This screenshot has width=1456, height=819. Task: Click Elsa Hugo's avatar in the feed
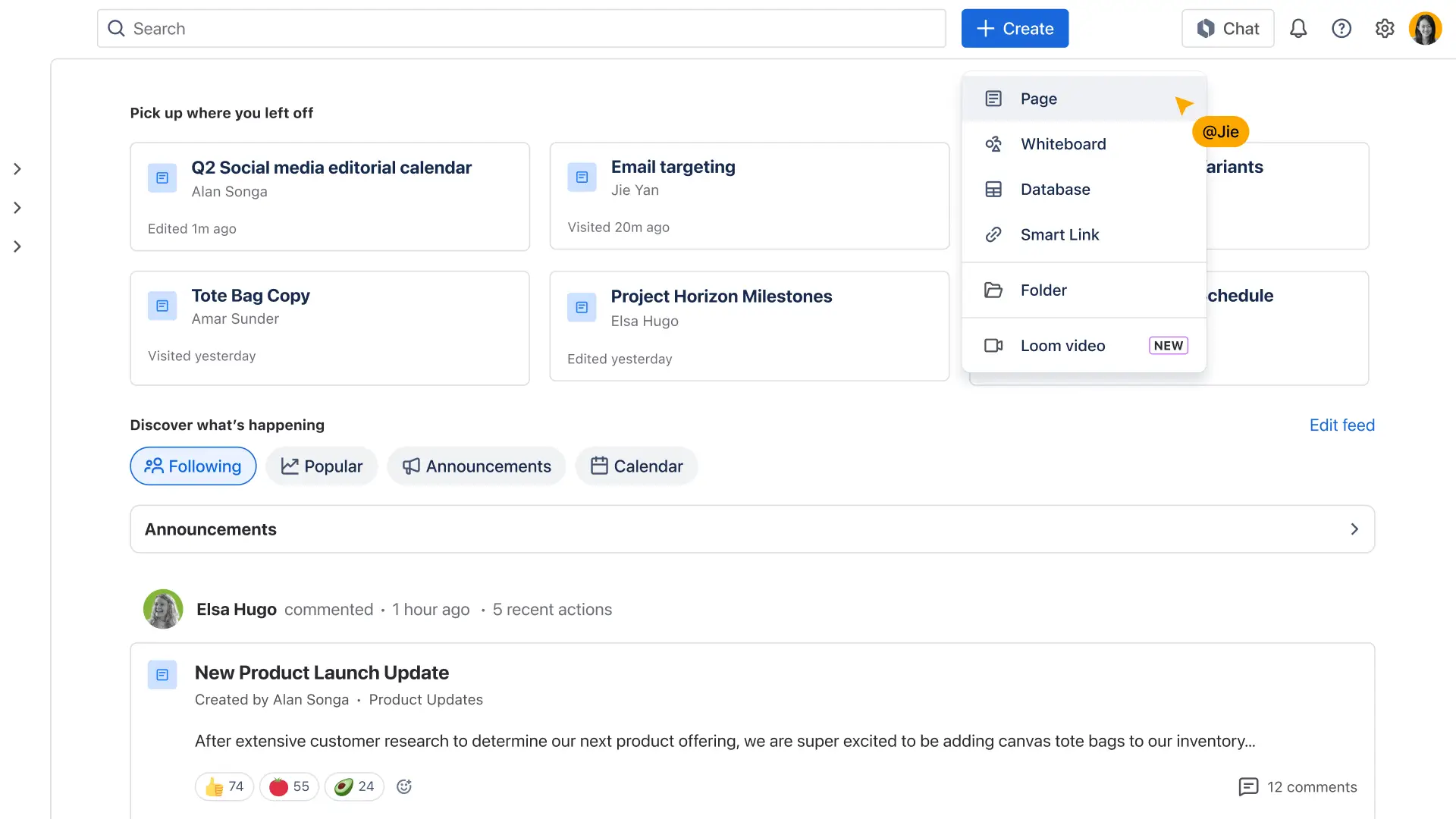pyautogui.click(x=163, y=609)
